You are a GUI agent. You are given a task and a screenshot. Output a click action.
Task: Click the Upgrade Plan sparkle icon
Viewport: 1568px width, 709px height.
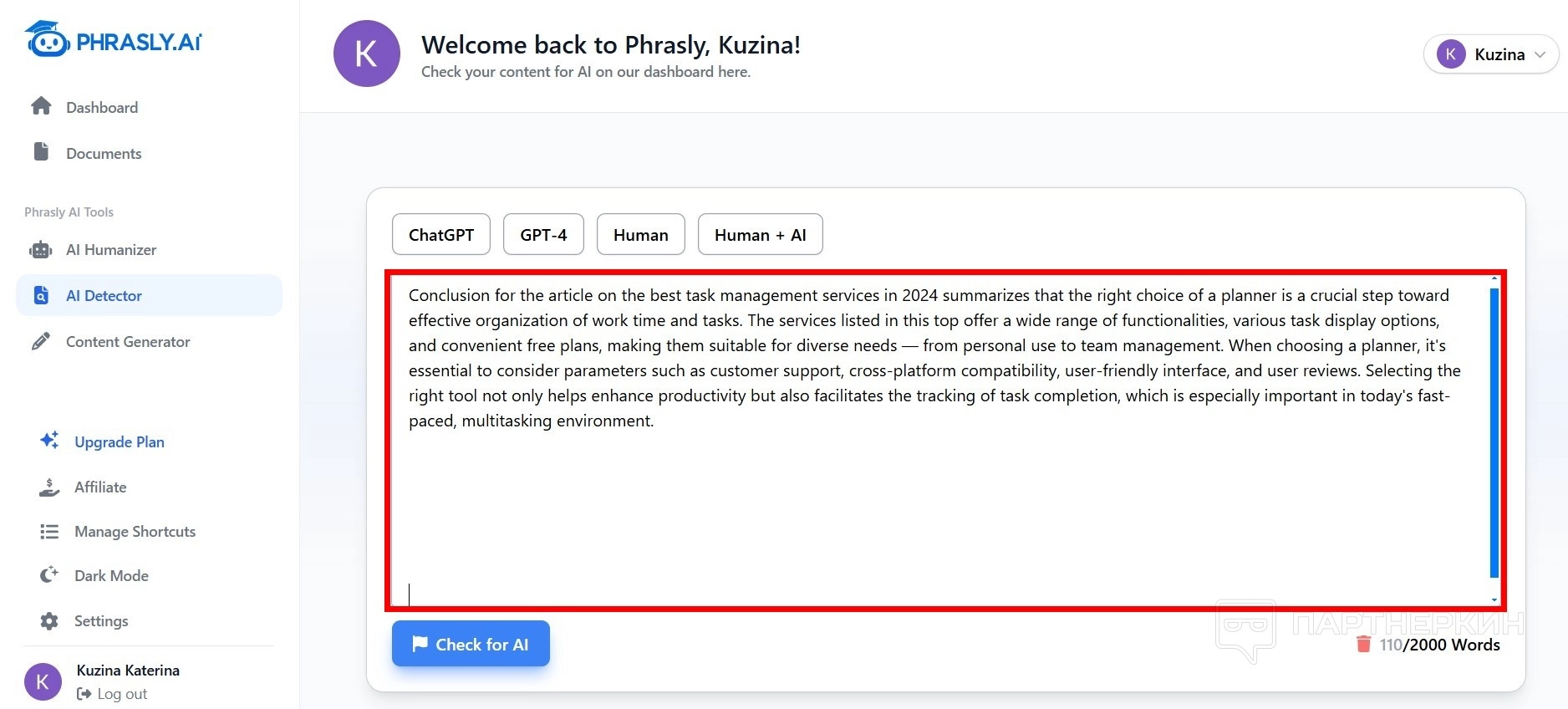click(49, 440)
